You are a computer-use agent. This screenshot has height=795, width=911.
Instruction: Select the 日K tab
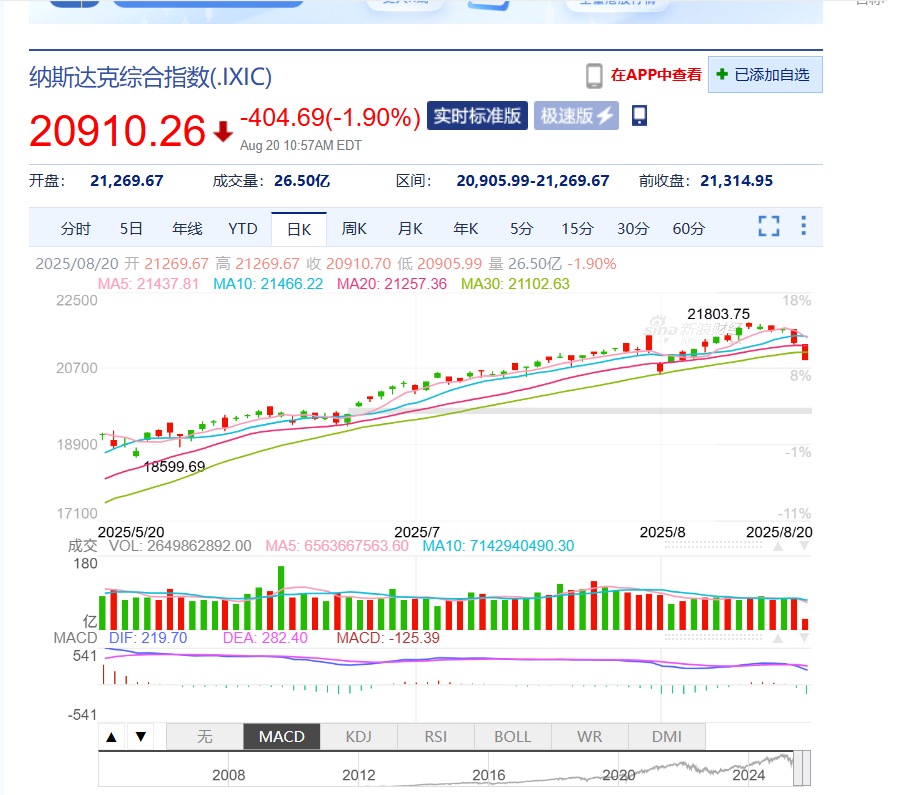click(x=299, y=230)
